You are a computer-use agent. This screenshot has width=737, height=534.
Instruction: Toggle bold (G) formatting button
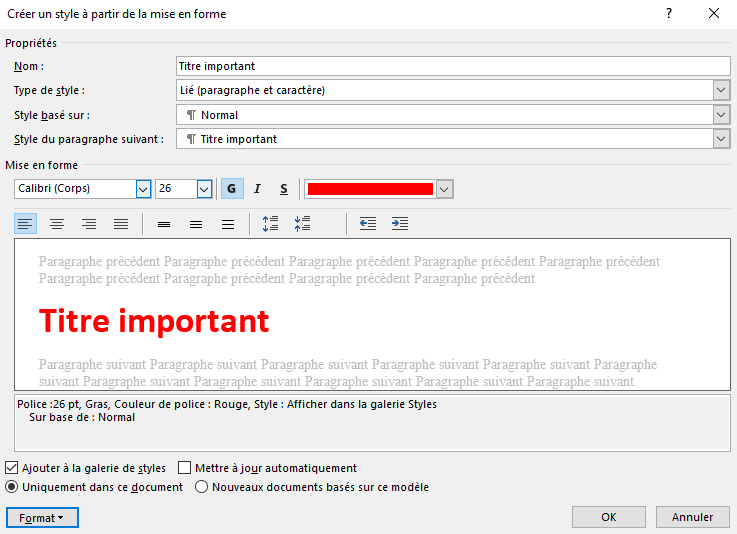tap(232, 189)
